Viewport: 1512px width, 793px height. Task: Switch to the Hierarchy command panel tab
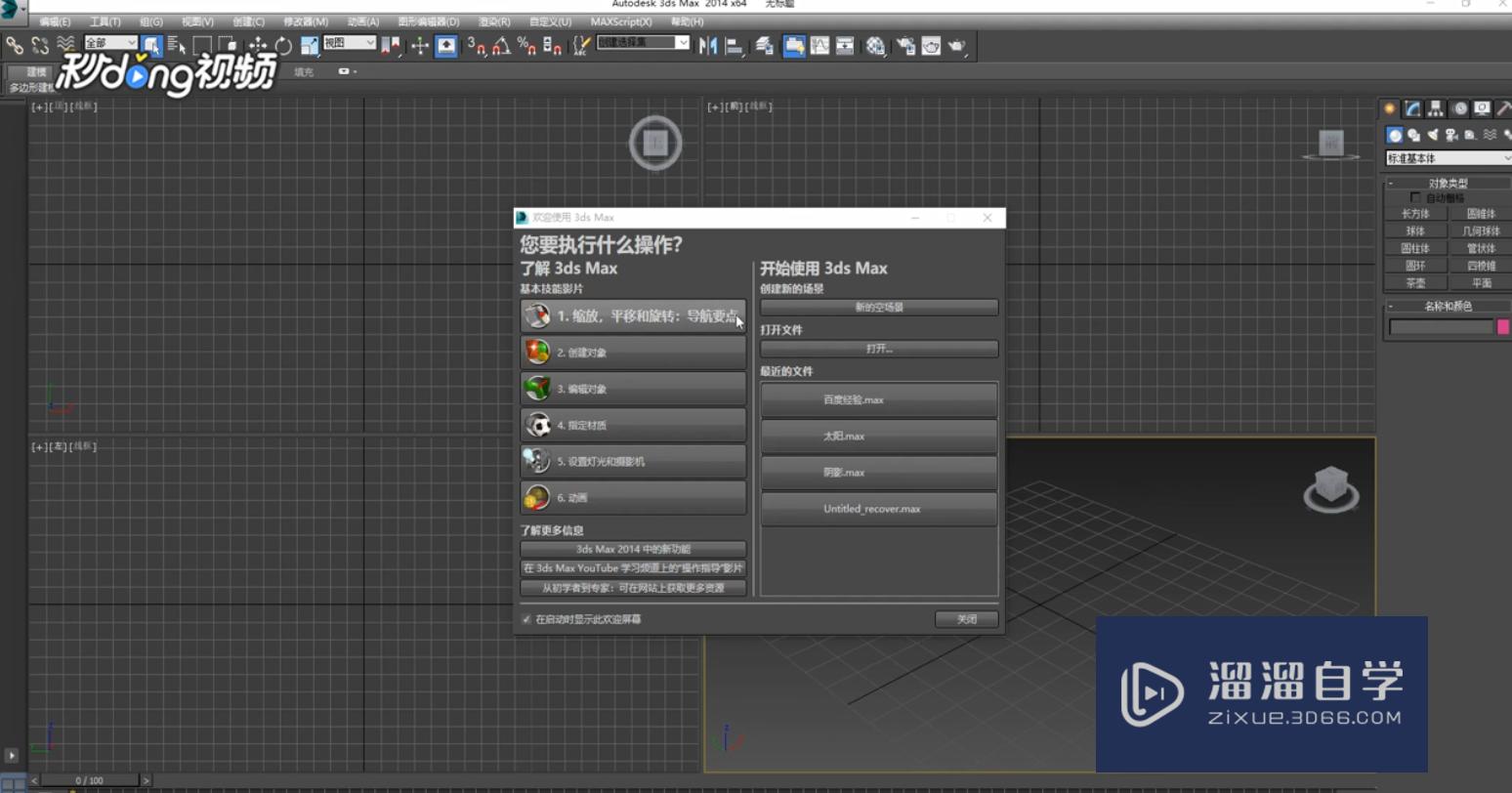click(1436, 108)
